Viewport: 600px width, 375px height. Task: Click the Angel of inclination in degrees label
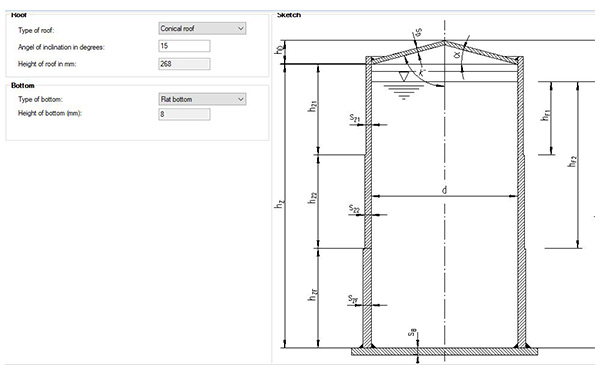click(x=61, y=47)
